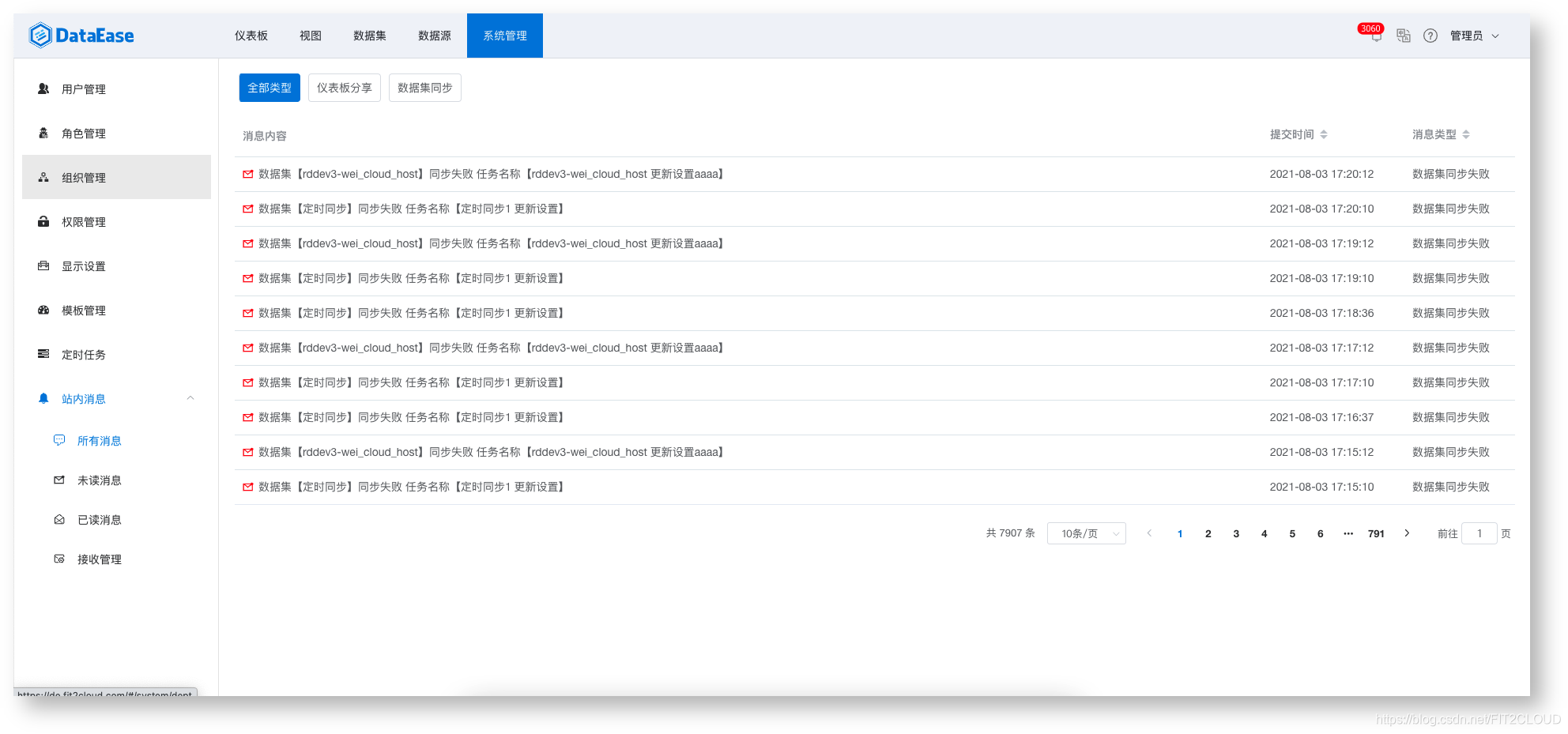Click the 未读消息 envelope icon
1568x734 pixels.
tap(59, 480)
